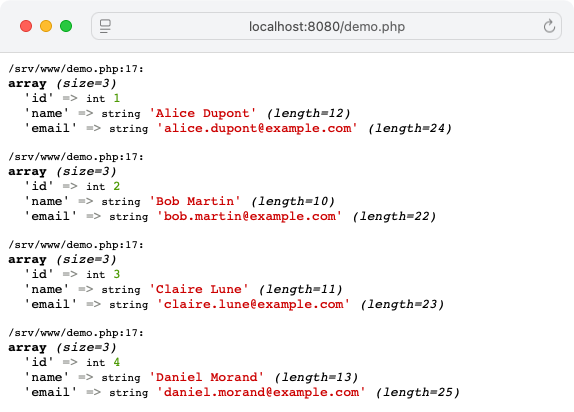574x412 pixels.
Task: Click '(length=23)' after Claire's email
Action: pyautogui.click(x=402, y=304)
